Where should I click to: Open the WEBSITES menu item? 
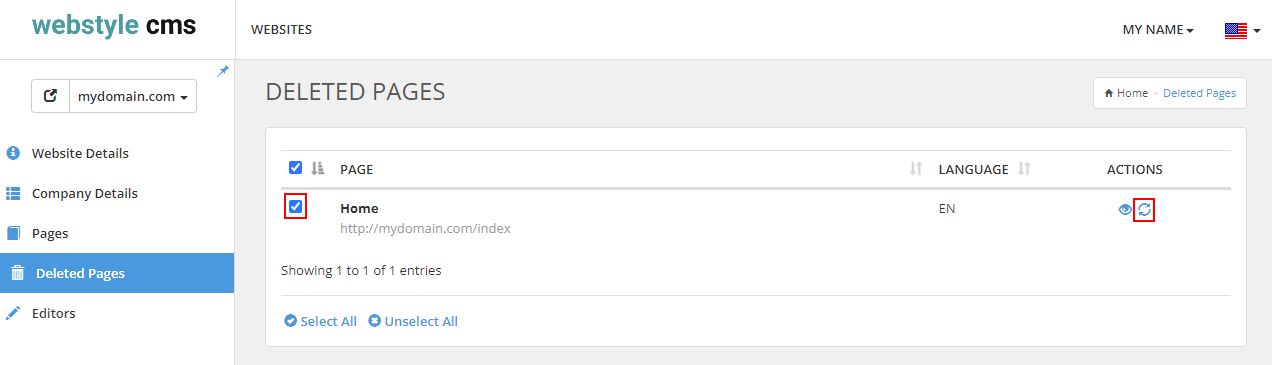pos(281,30)
